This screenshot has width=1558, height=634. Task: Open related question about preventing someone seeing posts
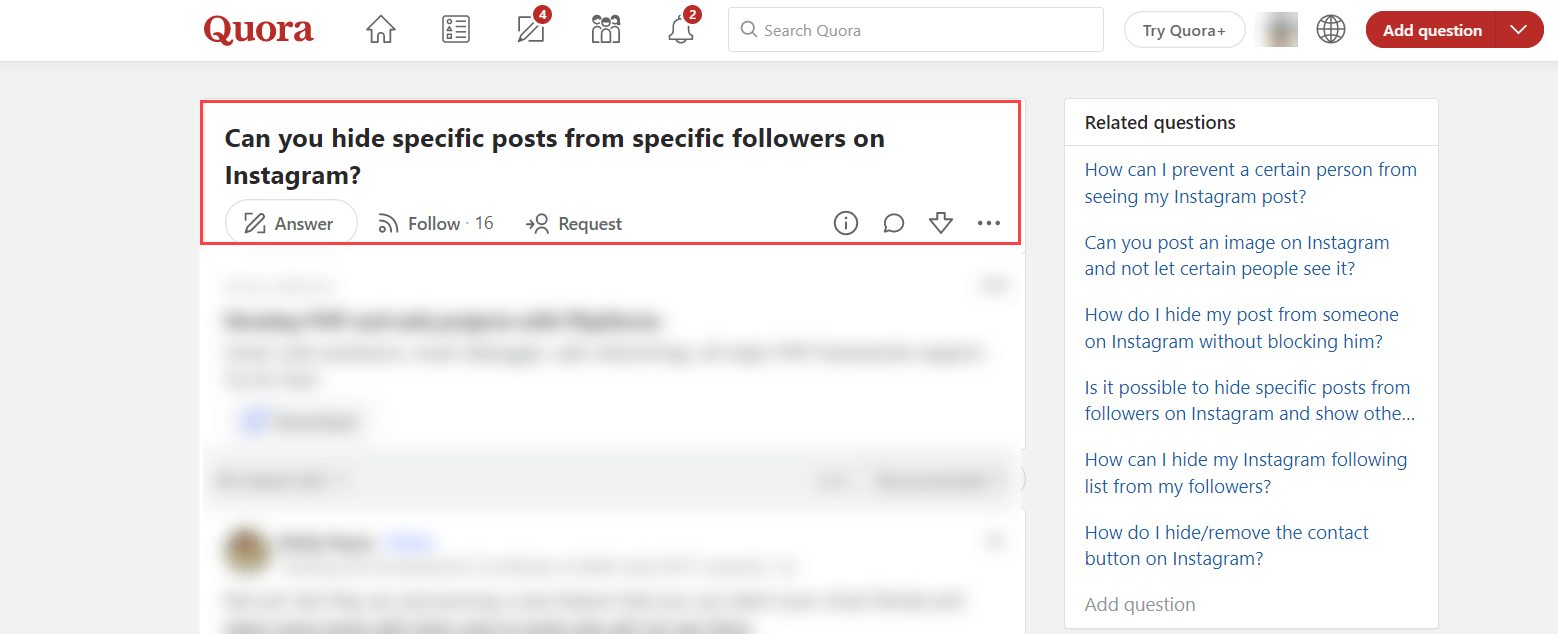(1250, 182)
